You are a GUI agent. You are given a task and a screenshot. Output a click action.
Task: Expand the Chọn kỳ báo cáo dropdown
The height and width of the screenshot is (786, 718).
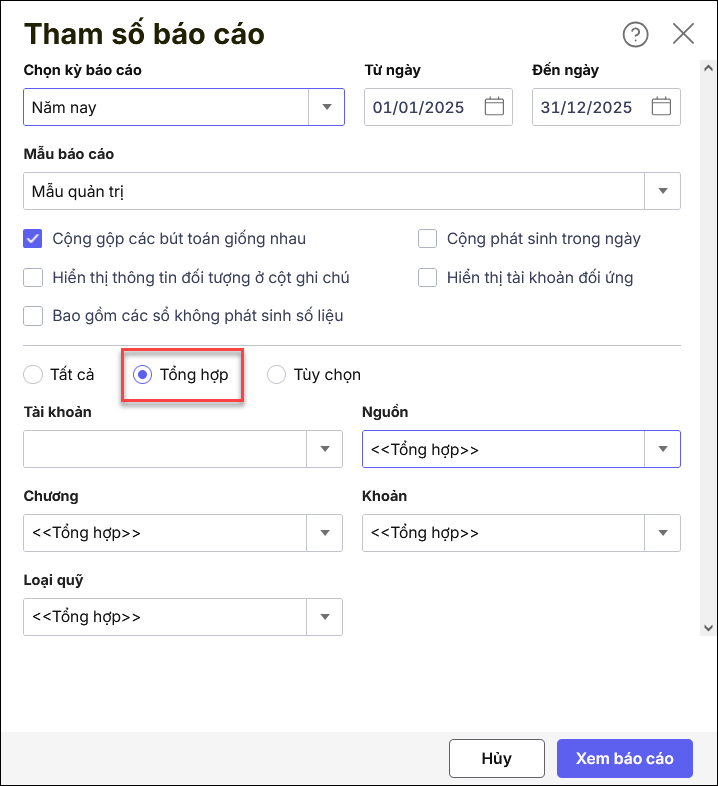point(326,107)
